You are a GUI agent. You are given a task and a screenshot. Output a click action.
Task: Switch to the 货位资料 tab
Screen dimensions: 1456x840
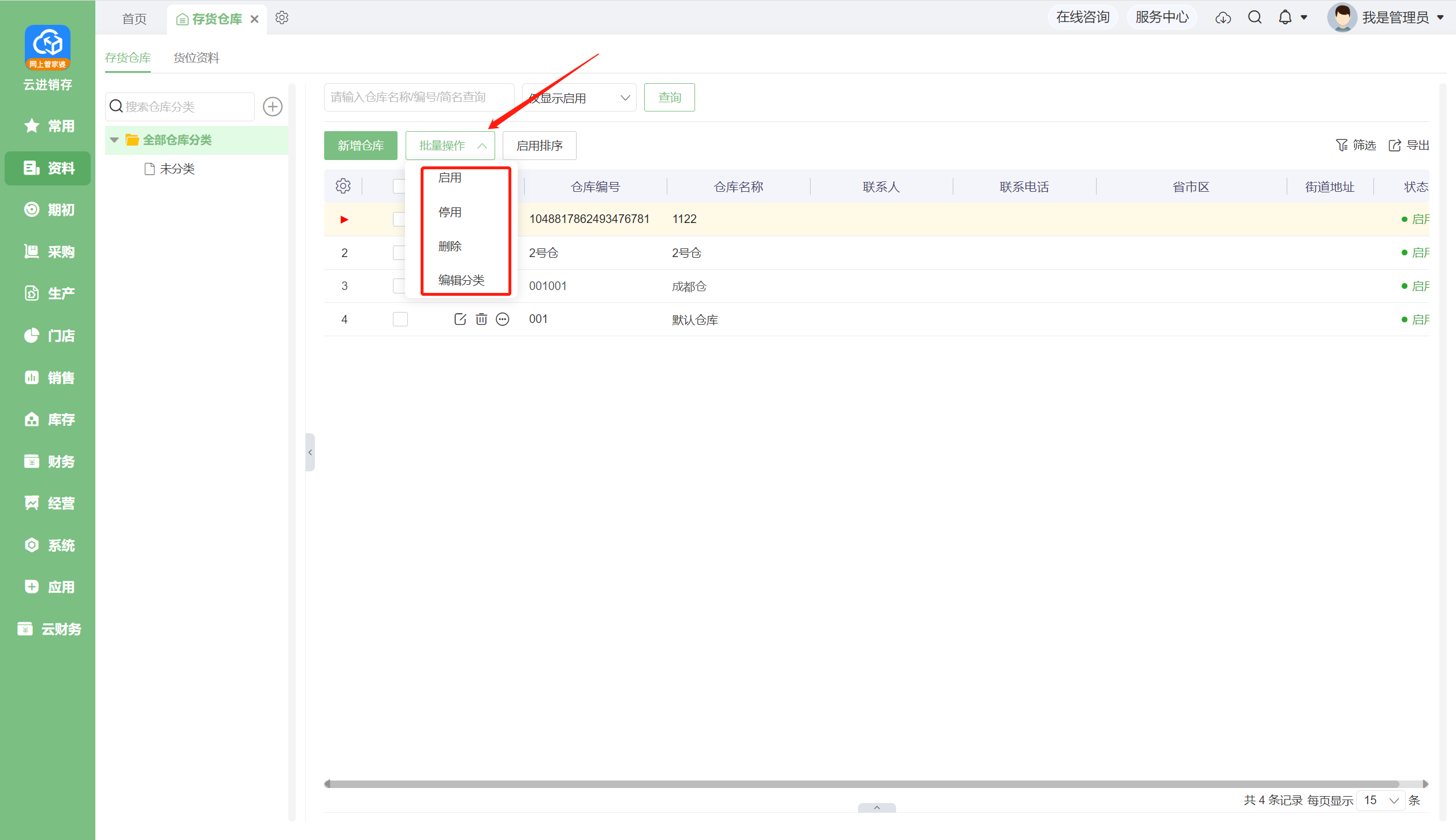[x=196, y=58]
